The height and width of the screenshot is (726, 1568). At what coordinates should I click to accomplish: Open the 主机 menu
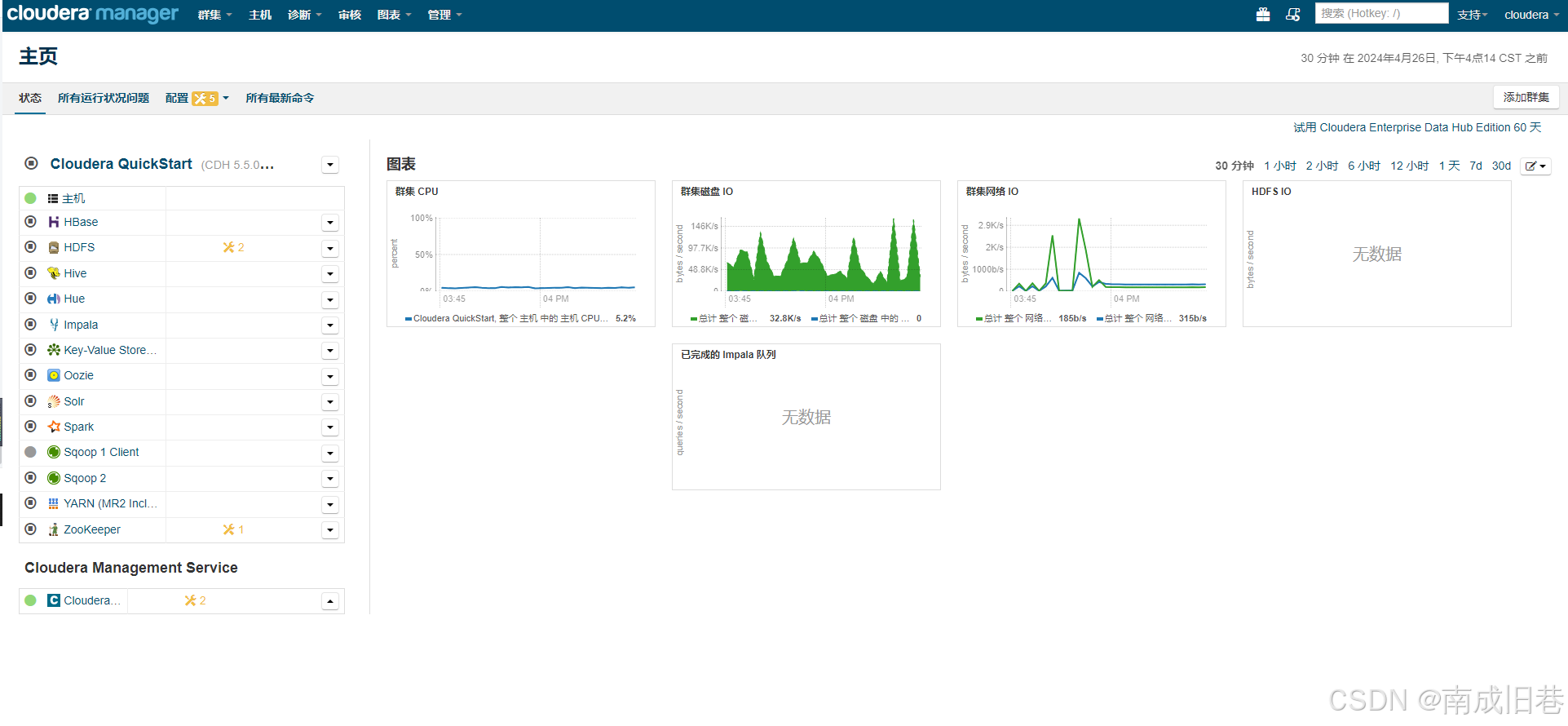[260, 15]
